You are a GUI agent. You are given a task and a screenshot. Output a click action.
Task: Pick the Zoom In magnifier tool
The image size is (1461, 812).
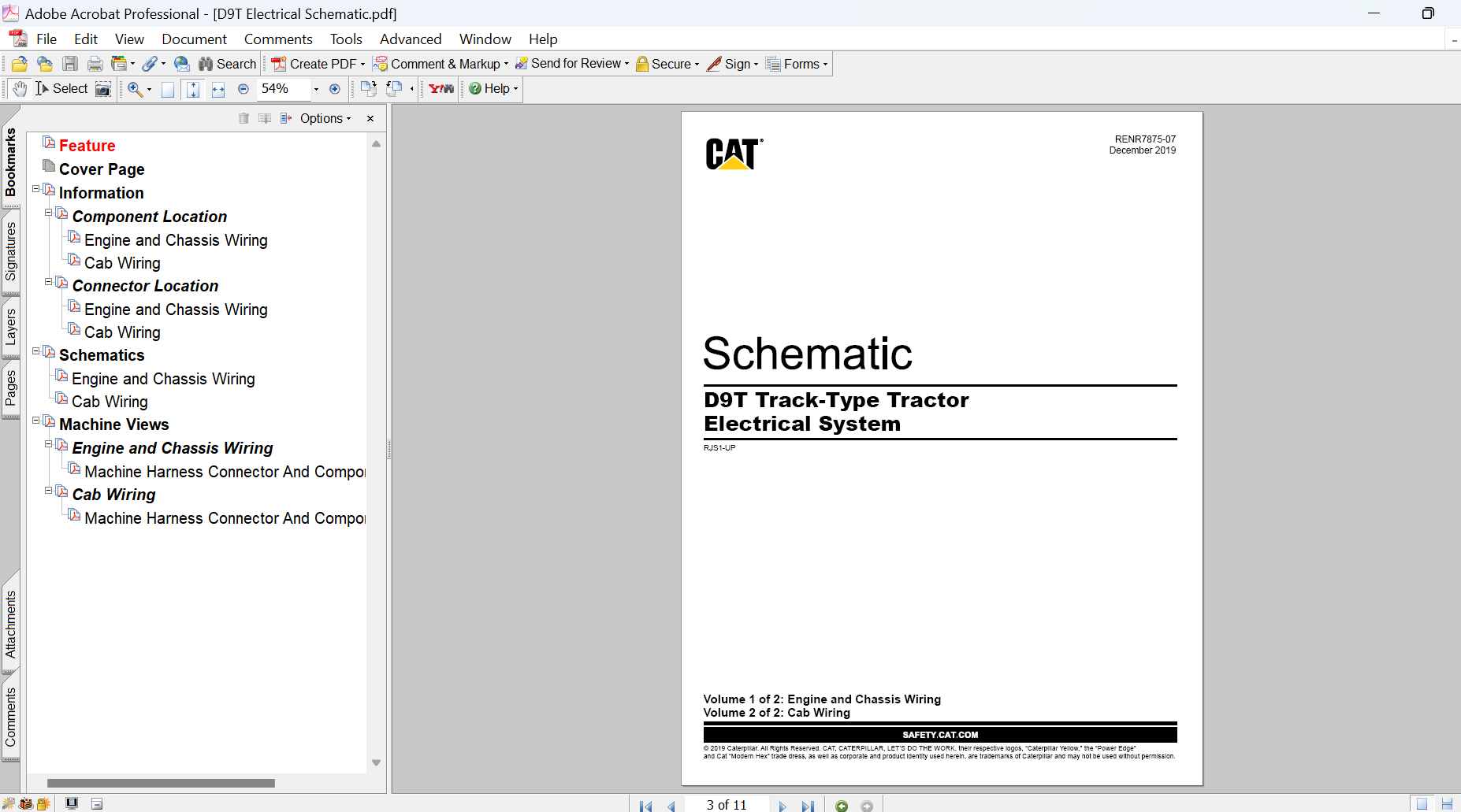coord(136,89)
